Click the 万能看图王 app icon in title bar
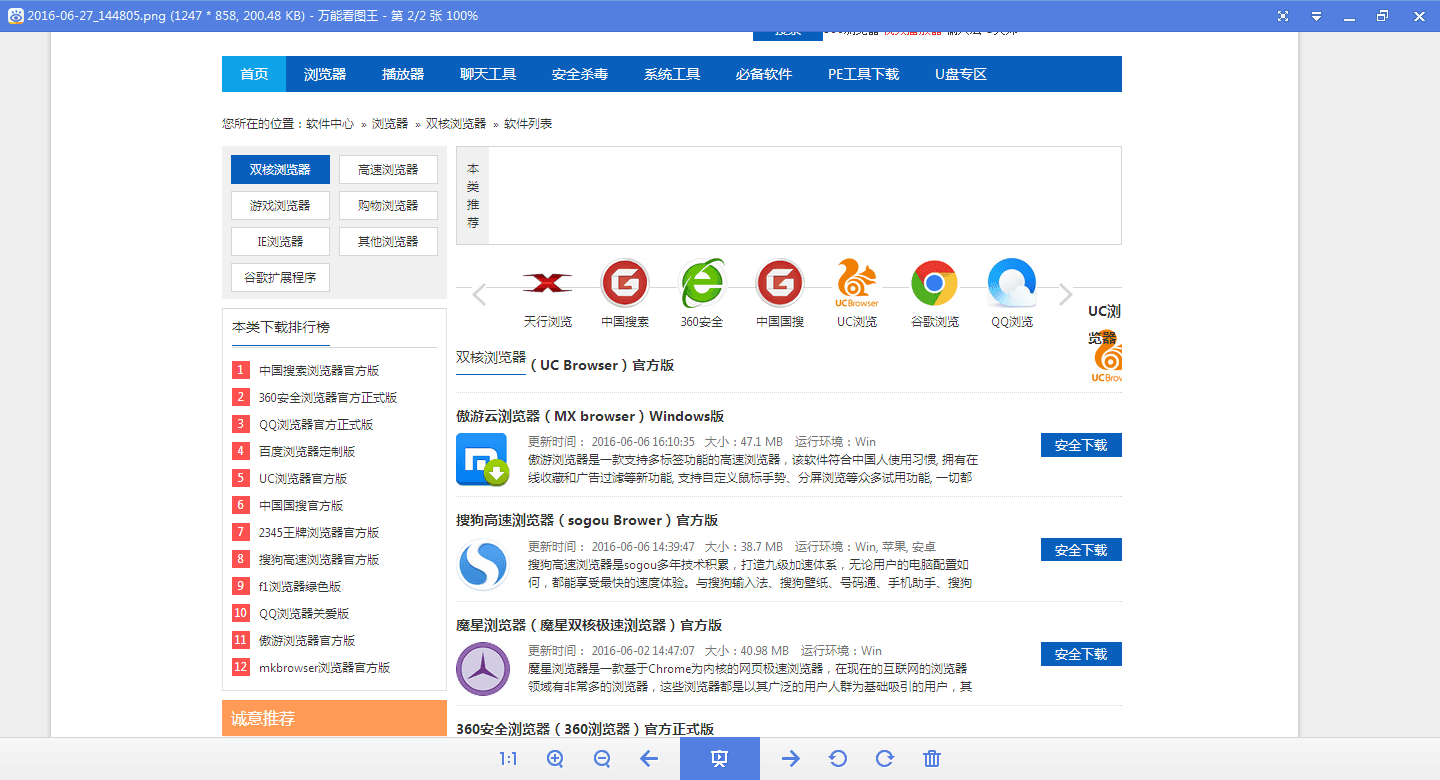This screenshot has width=1440, height=780. (15, 16)
